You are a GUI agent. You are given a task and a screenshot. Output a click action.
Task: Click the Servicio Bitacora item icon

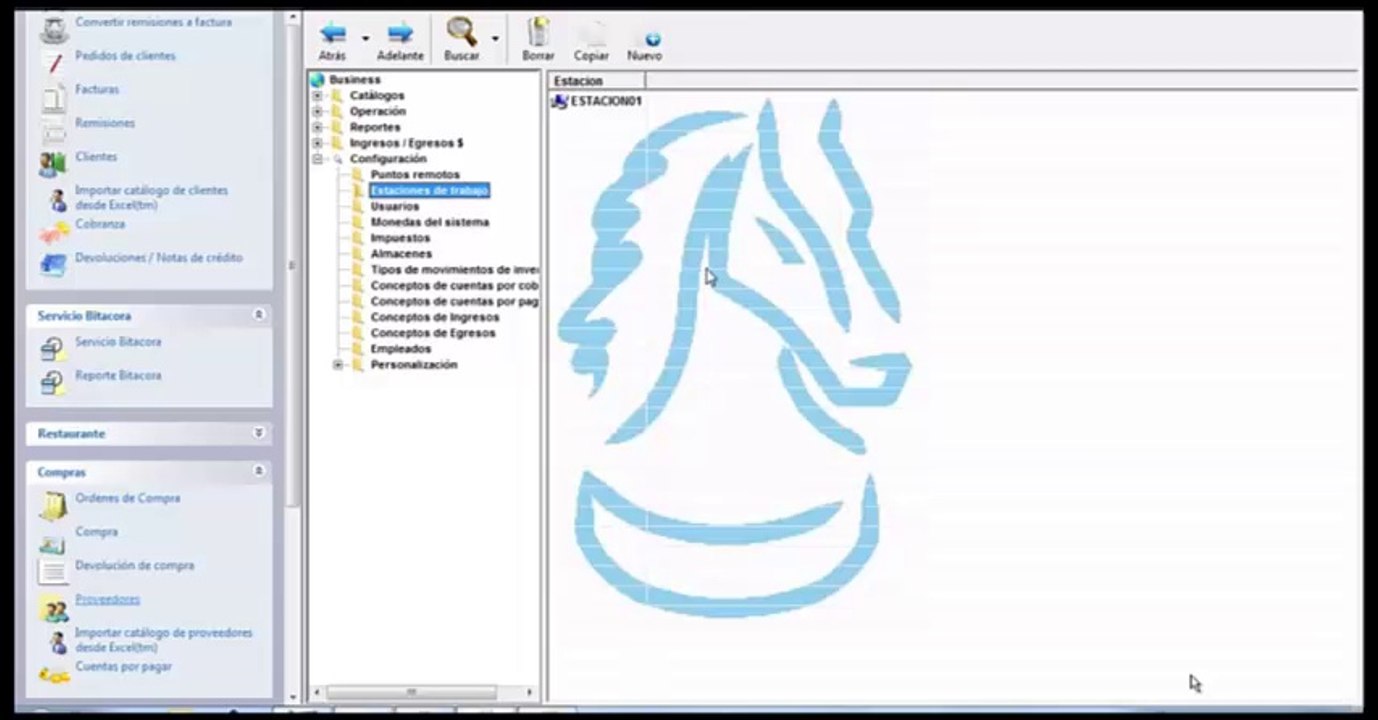click(53, 349)
